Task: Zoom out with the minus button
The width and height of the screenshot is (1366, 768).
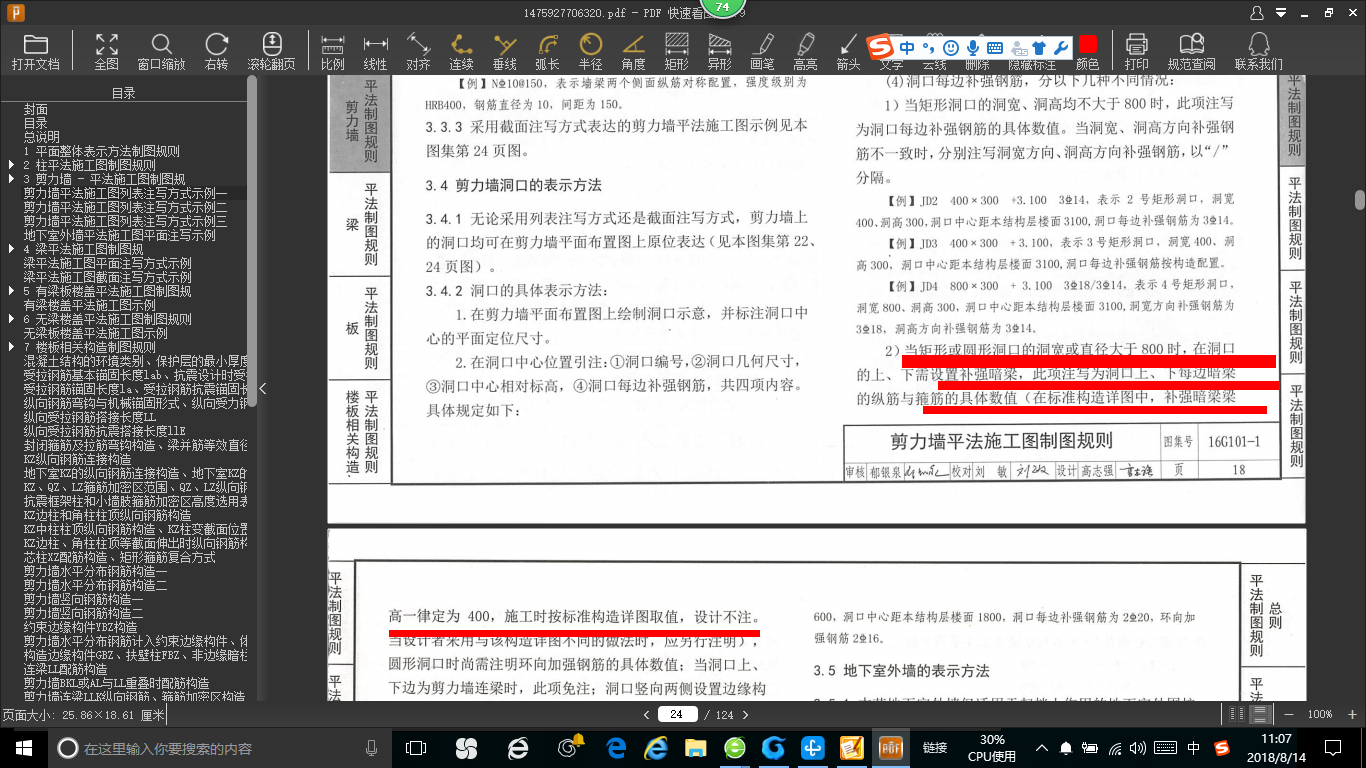Action: (1290, 714)
